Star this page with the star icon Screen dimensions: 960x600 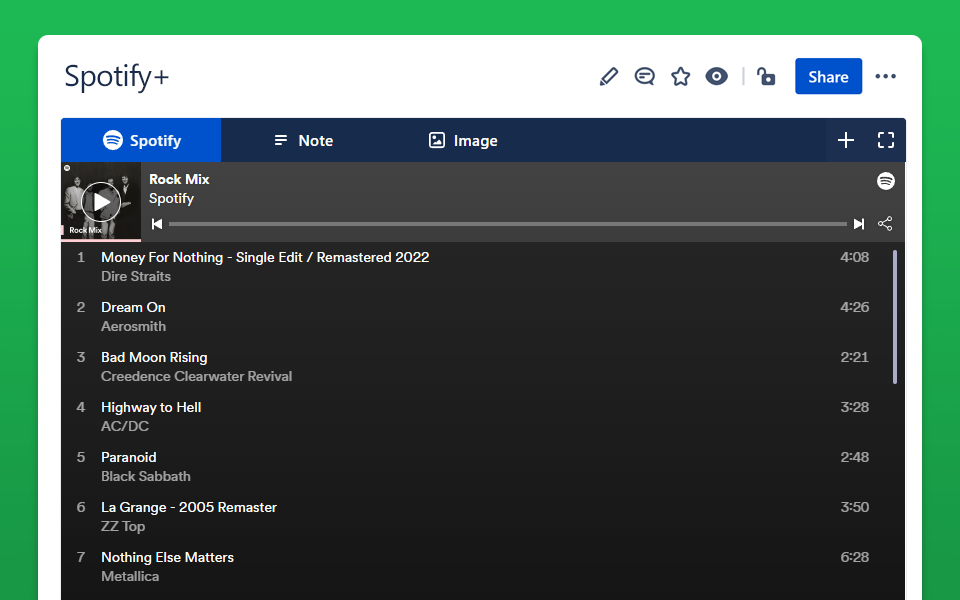click(680, 77)
